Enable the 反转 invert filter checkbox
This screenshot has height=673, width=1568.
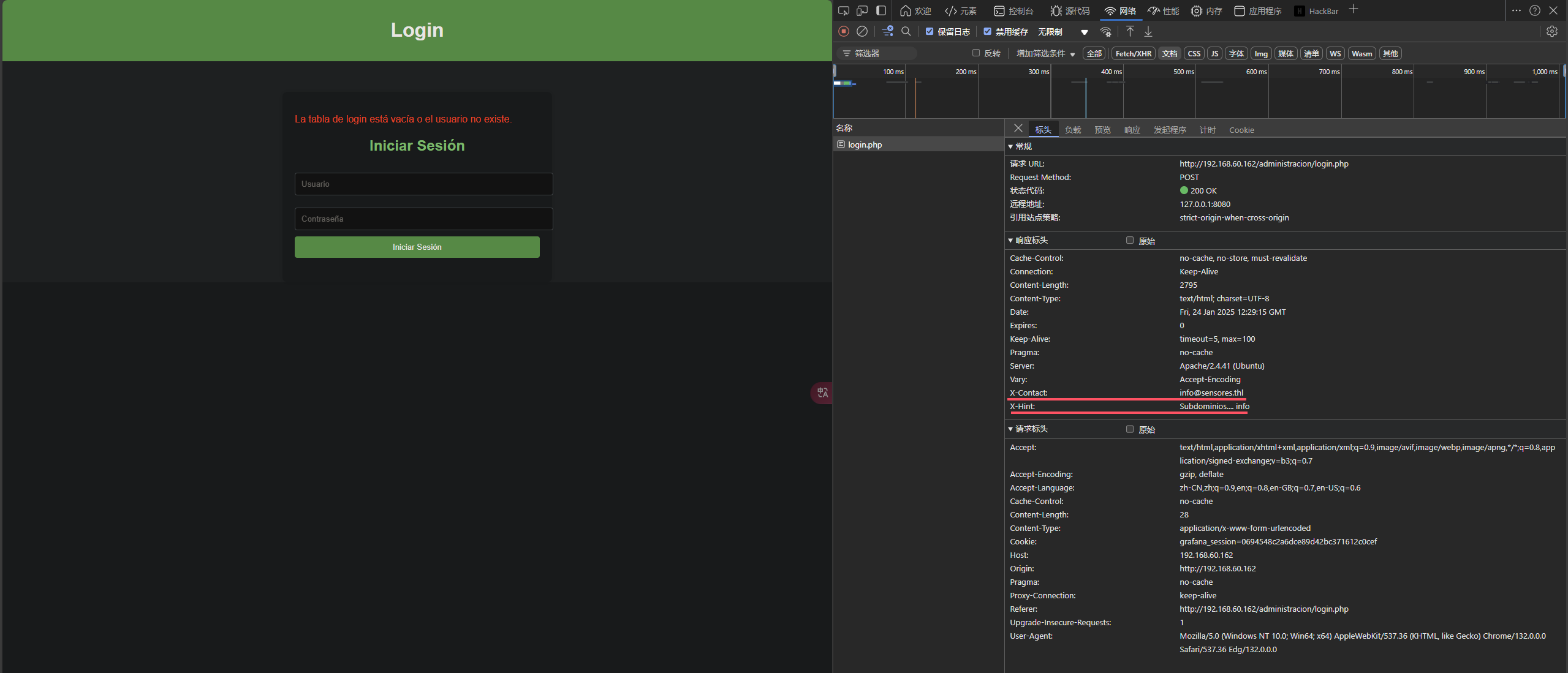[x=976, y=53]
